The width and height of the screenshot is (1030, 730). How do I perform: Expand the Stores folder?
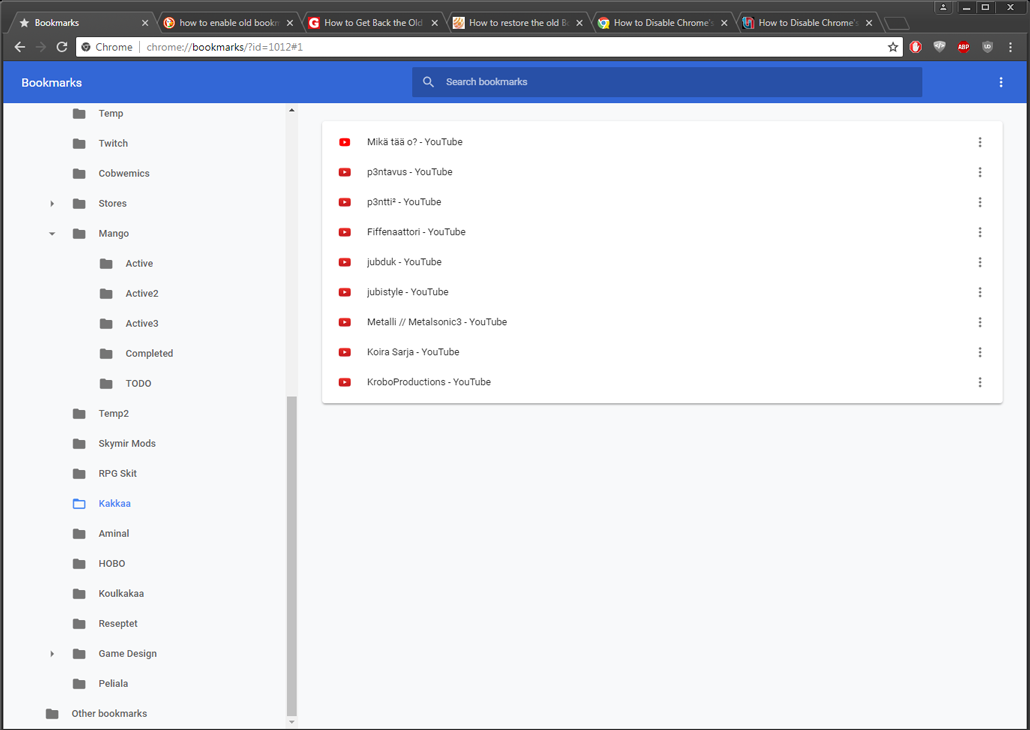click(x=52, y=204)
